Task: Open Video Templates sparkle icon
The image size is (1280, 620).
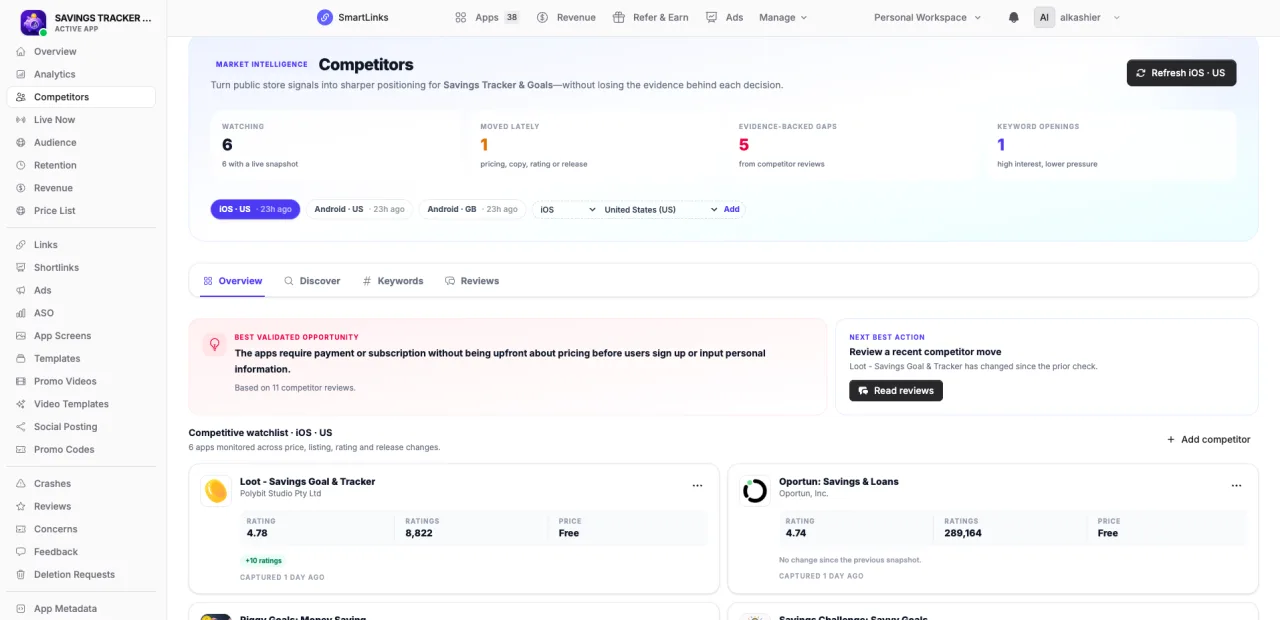Action: [22, 404]
